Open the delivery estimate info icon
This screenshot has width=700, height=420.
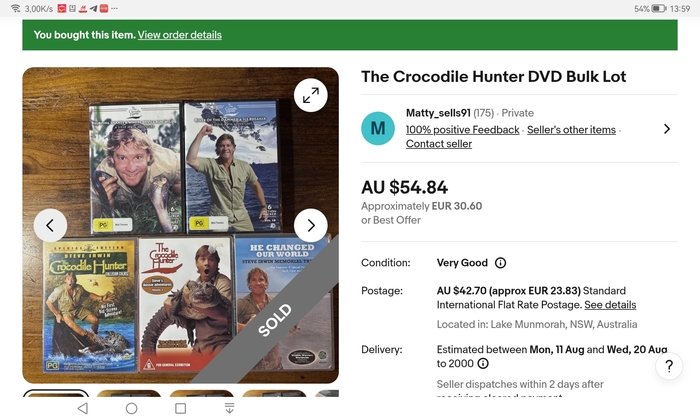coord(483,363)
